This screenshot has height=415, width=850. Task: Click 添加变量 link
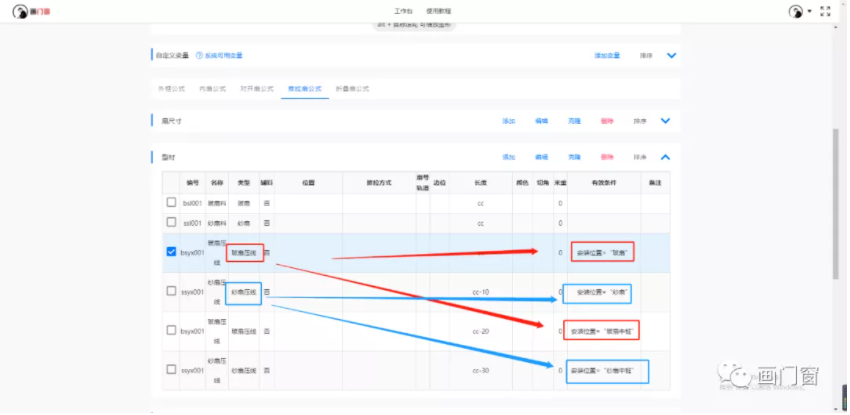[x=607, y=55]
